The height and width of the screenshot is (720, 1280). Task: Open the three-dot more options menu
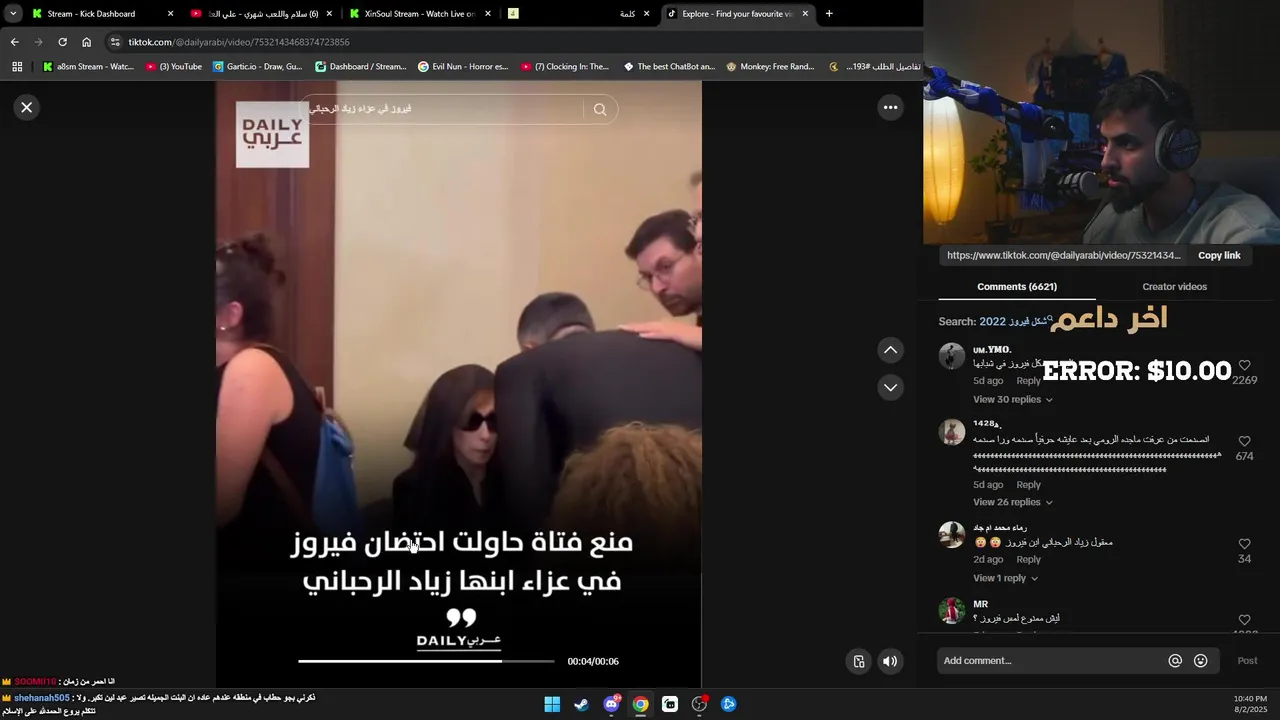coord(890,107)
